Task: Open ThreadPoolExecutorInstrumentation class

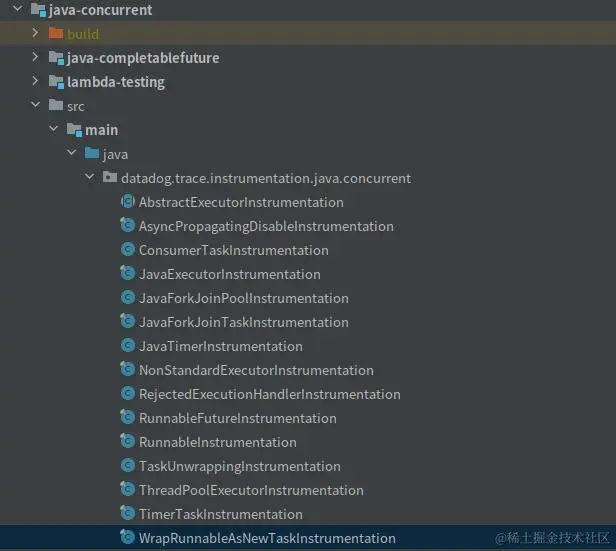Action: point(251,490)
